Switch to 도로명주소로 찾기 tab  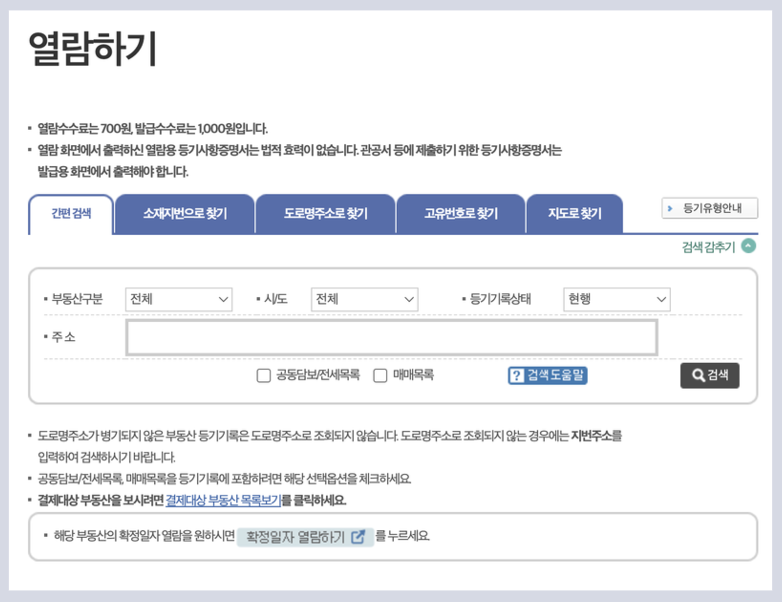(x=326, y=214)
